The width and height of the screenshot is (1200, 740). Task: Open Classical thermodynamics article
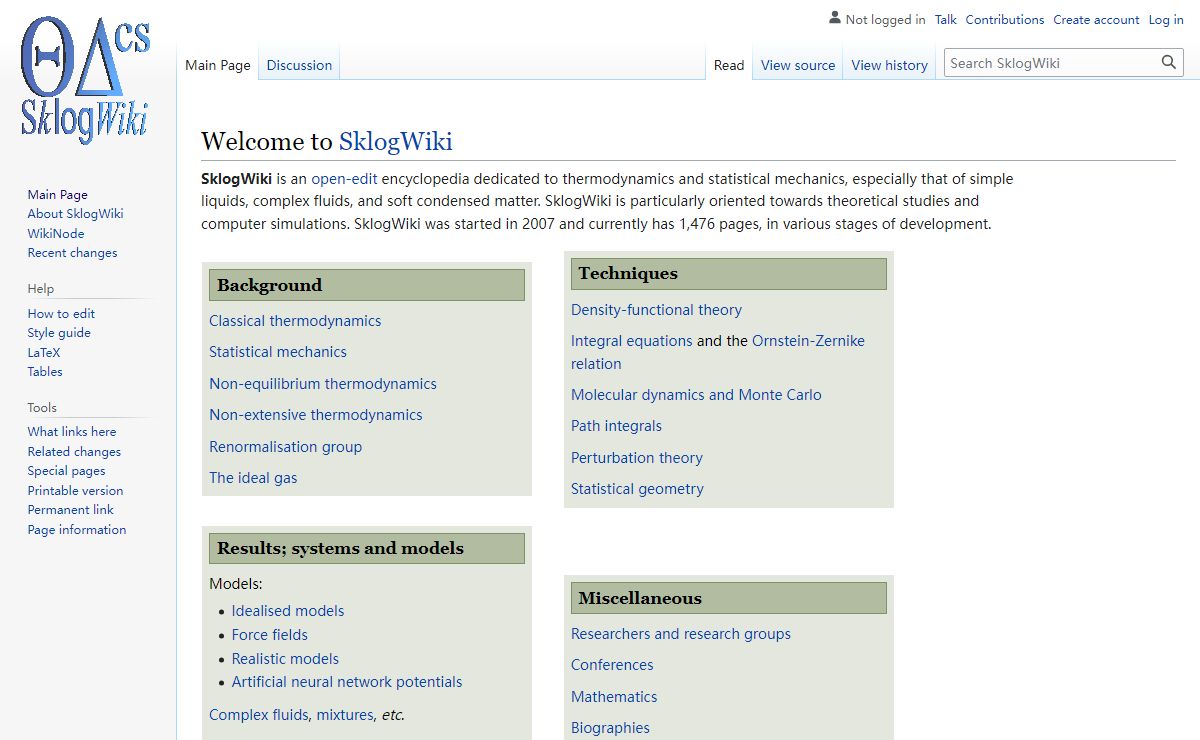[295, 321]
